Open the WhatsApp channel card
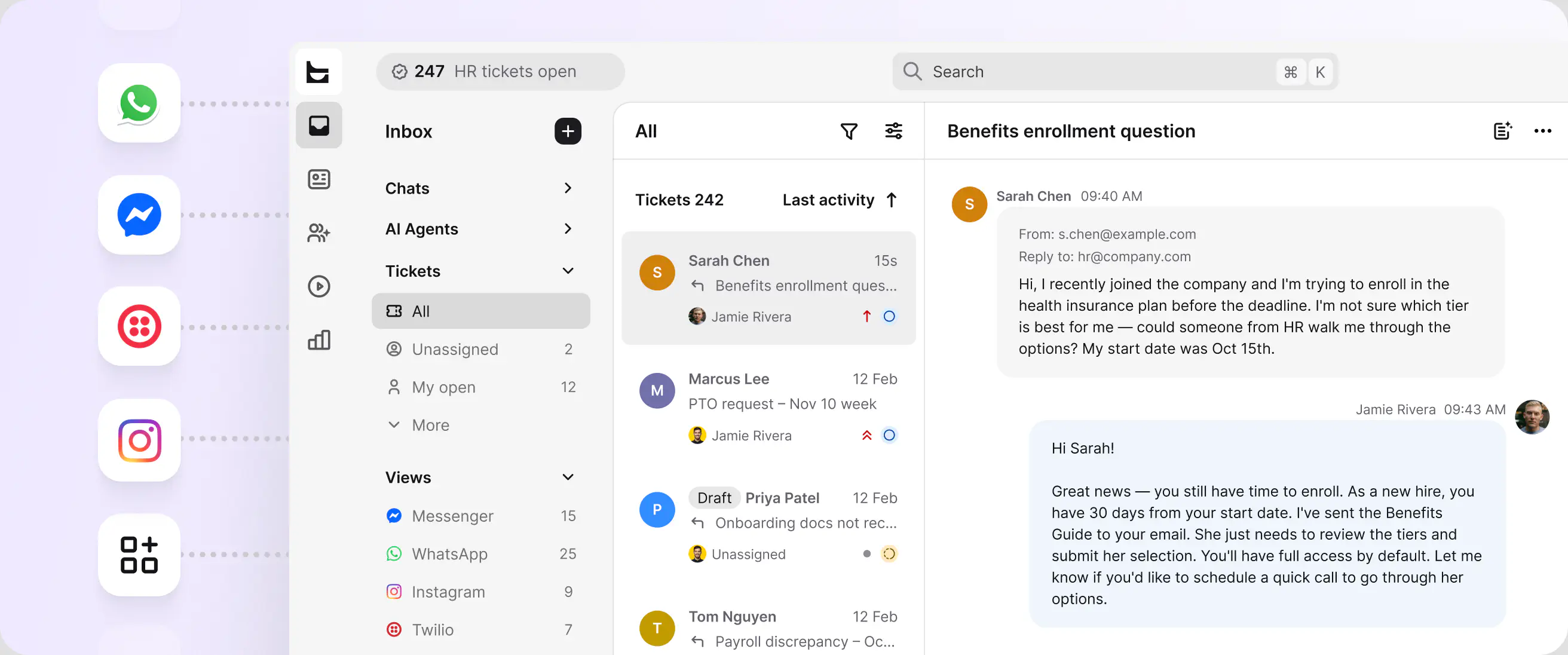 139,103
